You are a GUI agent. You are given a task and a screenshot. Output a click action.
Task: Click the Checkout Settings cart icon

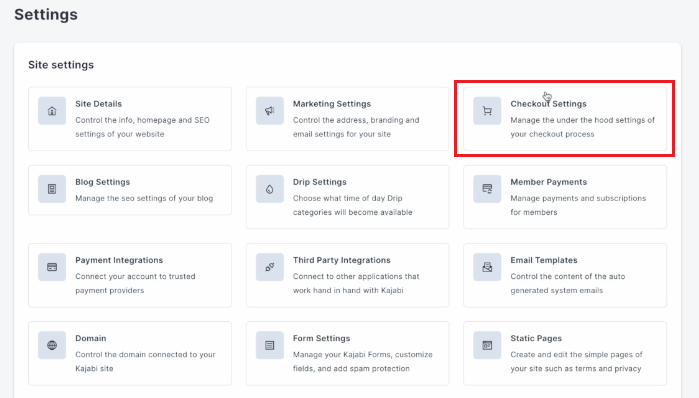point(487,111)
